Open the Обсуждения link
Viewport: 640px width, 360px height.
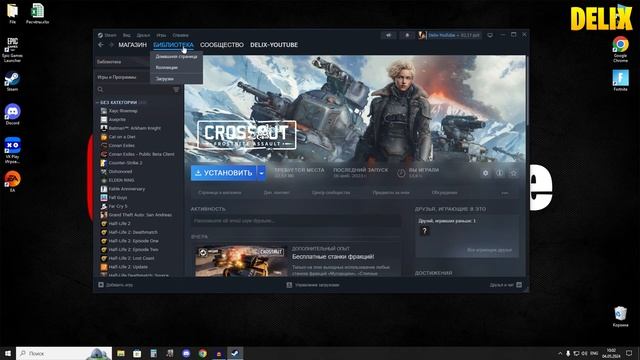tap(444, 193)
